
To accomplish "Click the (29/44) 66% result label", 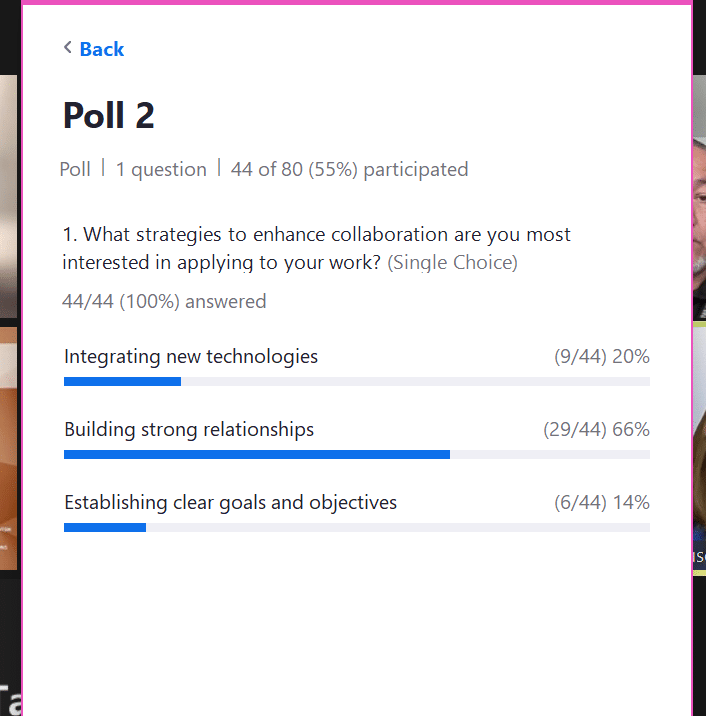I will 596,430.
